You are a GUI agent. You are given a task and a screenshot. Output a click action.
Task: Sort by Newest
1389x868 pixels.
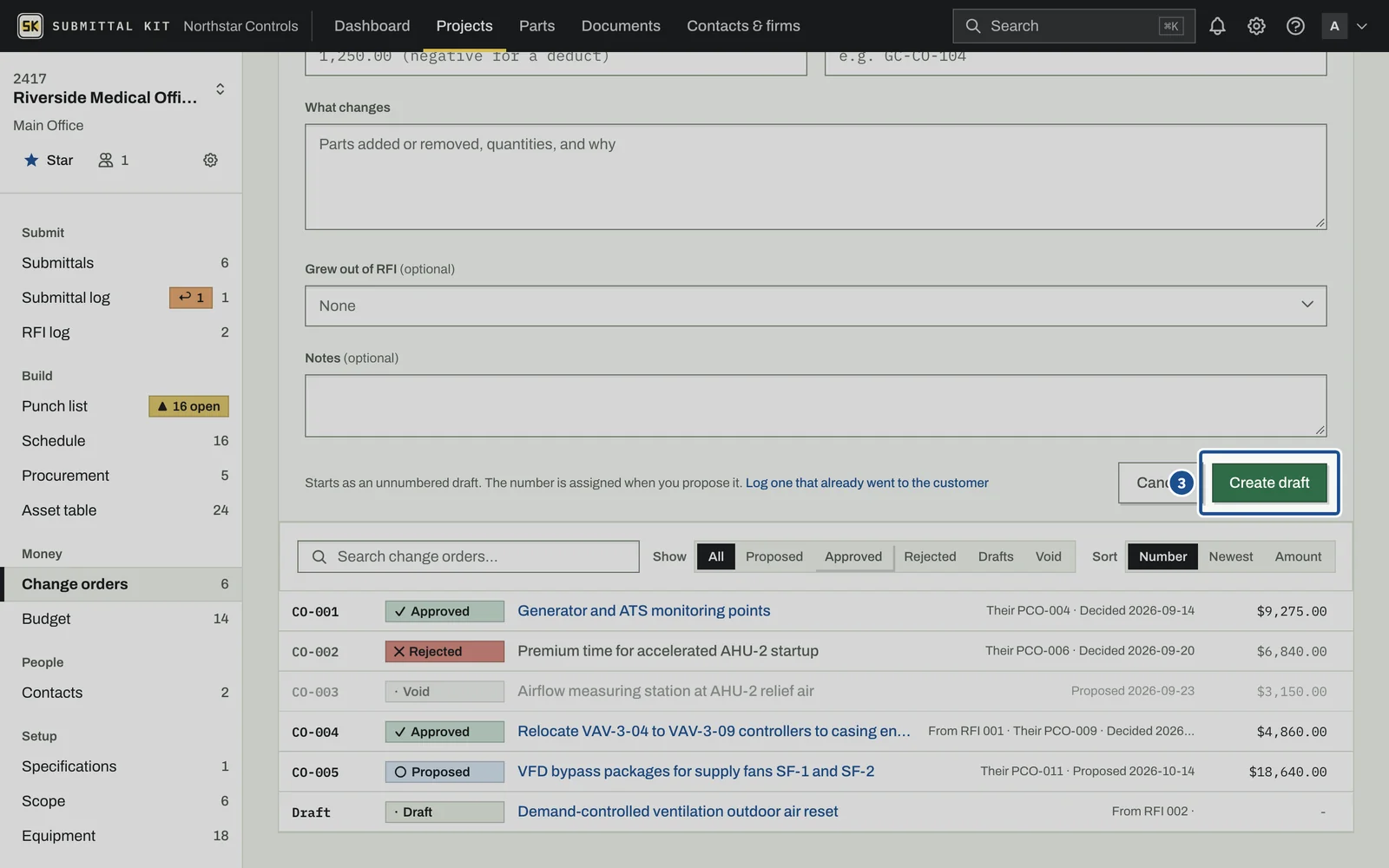tap(1231, 556)
